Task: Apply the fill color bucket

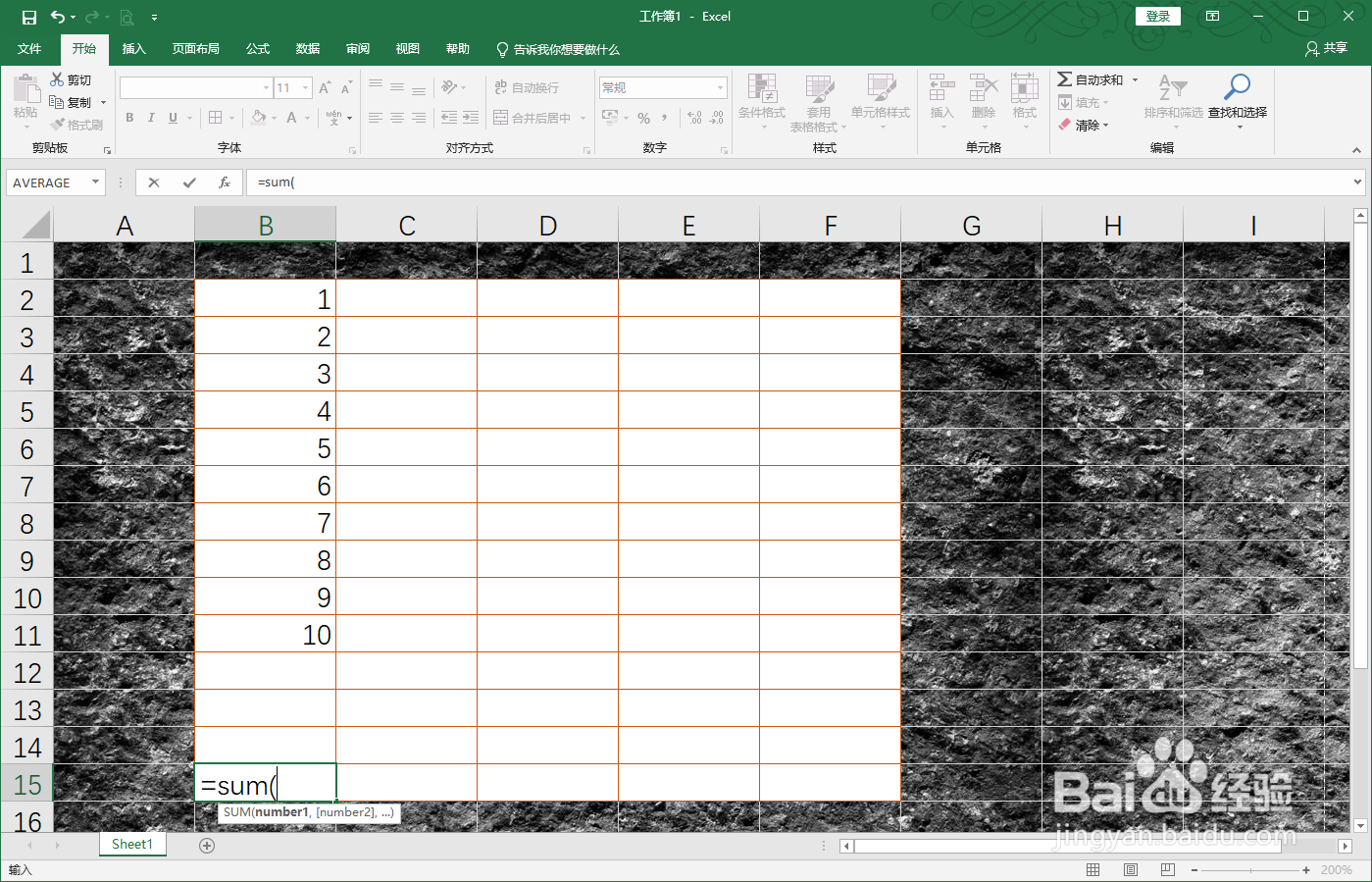Action: pyautogui.click(x=258, y=118)
